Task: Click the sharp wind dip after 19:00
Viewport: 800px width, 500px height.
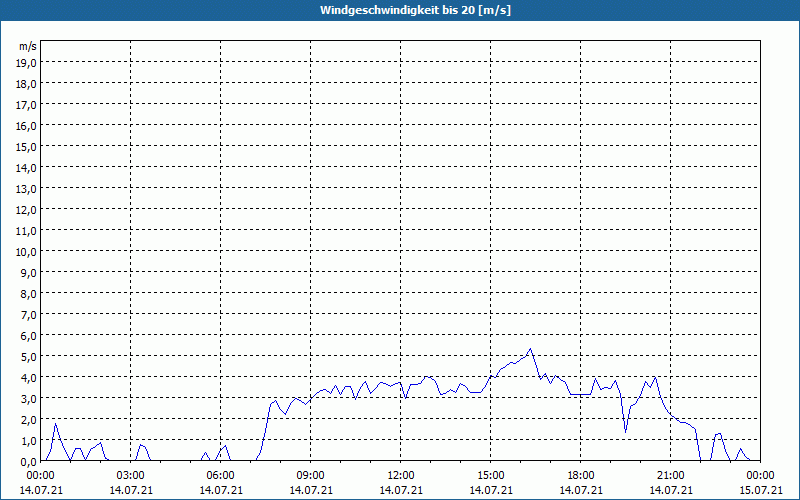Action: click(626, 432)
